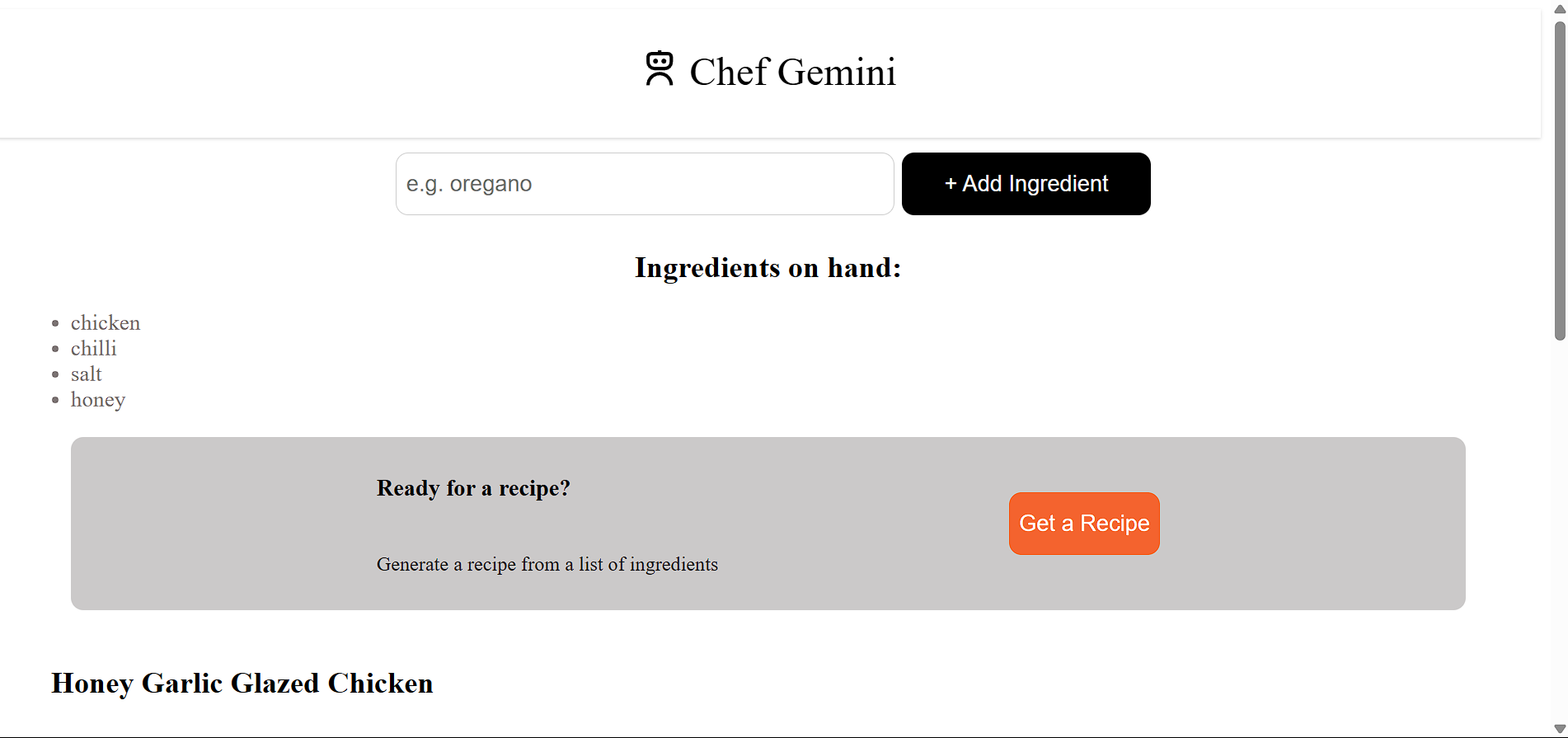Screen dimensions: 1568x738
Task: Click the scrollbar down arrow
Action: point(1558,726)
